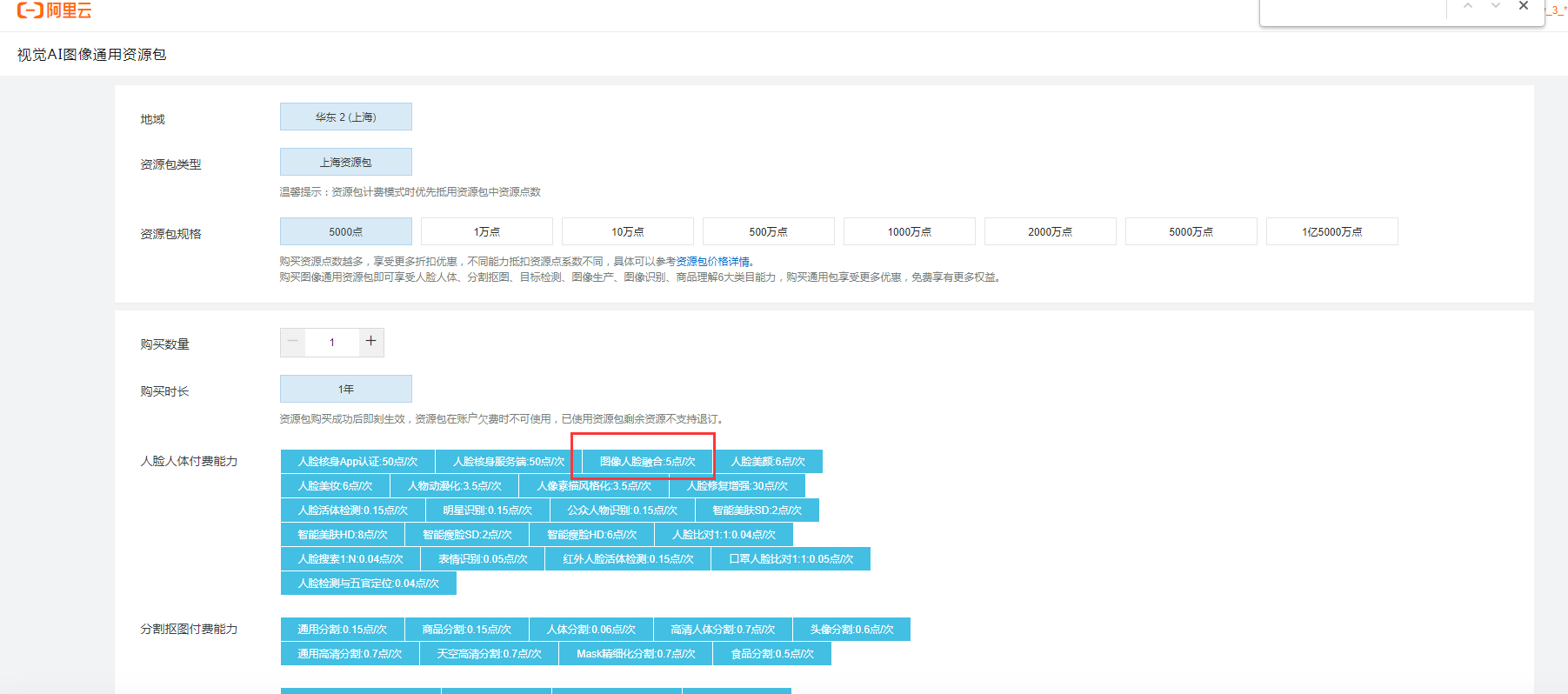Screen dimensions: 1568x694
Task: Click the 视觉AI图像通用资源包 page title
Action: click(91, 54)
